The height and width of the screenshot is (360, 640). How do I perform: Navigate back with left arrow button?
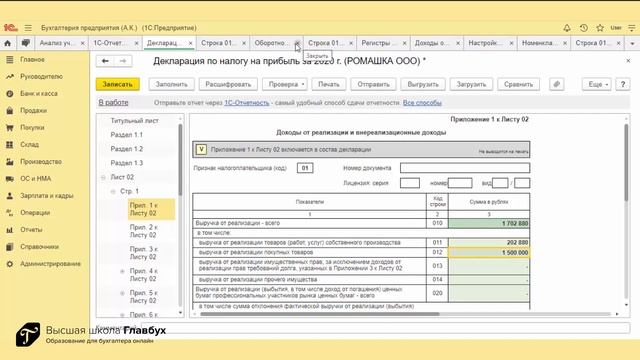click(105, 61)
